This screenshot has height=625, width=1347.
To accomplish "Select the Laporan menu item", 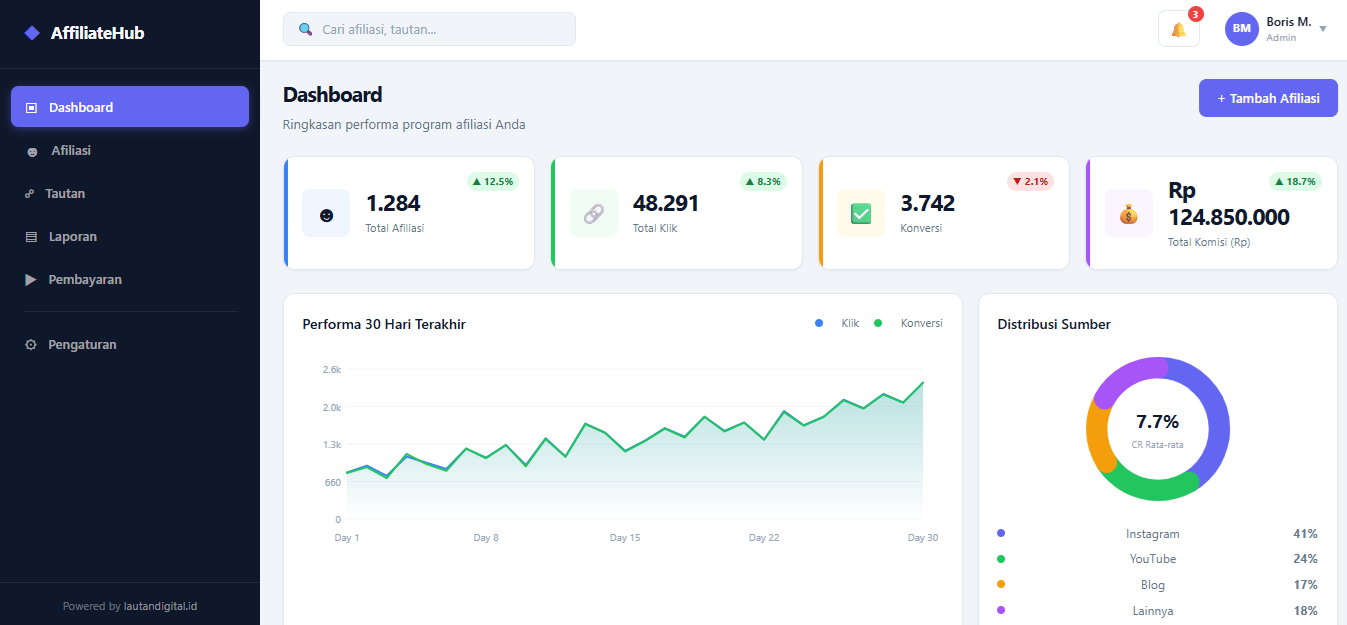I will point(130,236).
